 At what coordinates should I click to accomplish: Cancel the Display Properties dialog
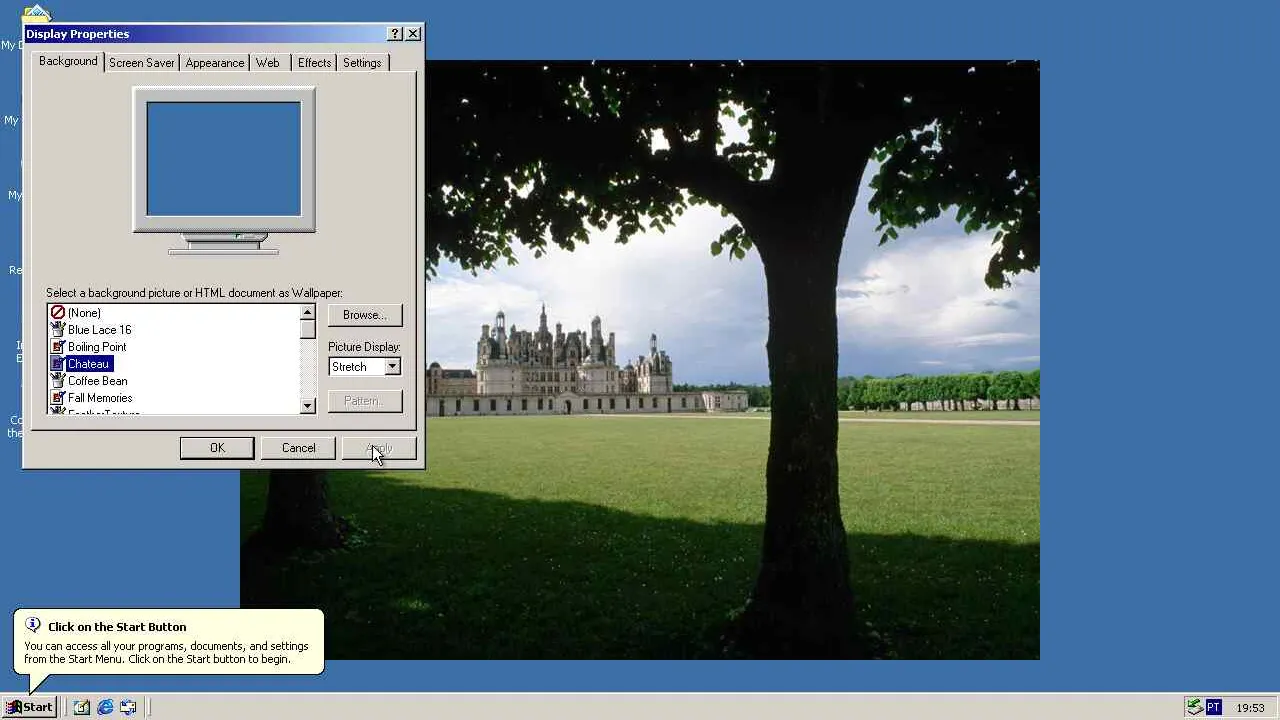(x=298, y=448)
